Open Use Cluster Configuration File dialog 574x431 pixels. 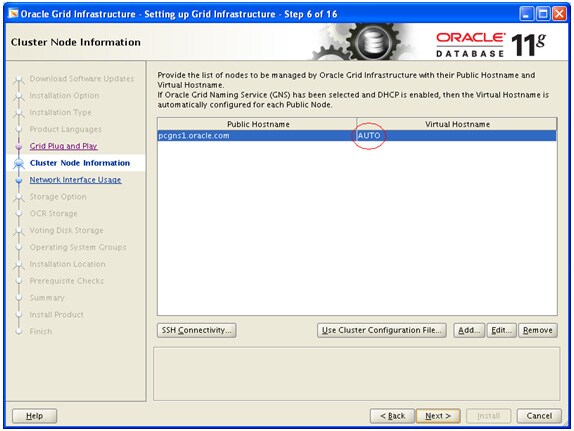[382, 330]
